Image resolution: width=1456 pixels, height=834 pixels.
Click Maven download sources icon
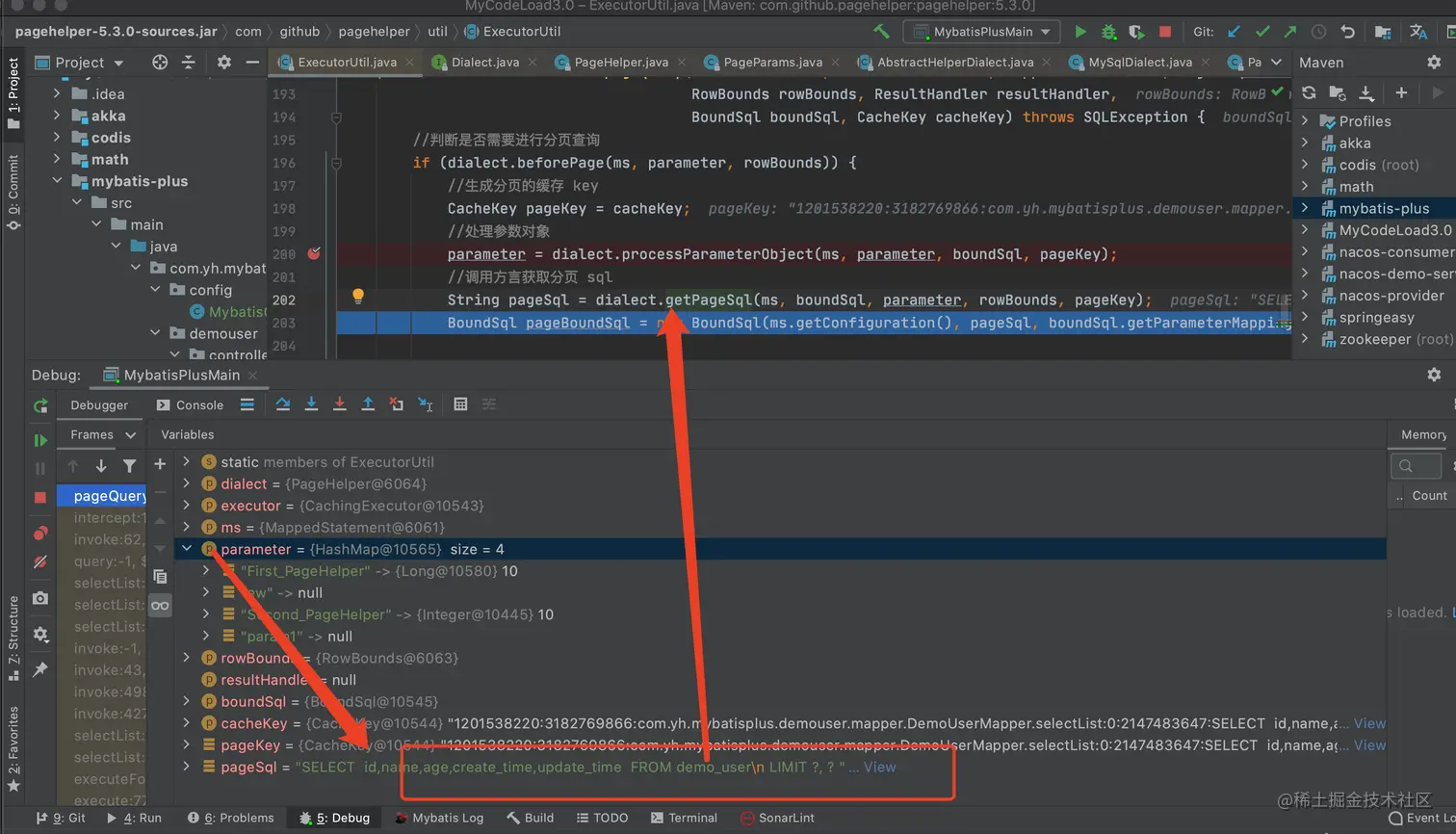1366,93
